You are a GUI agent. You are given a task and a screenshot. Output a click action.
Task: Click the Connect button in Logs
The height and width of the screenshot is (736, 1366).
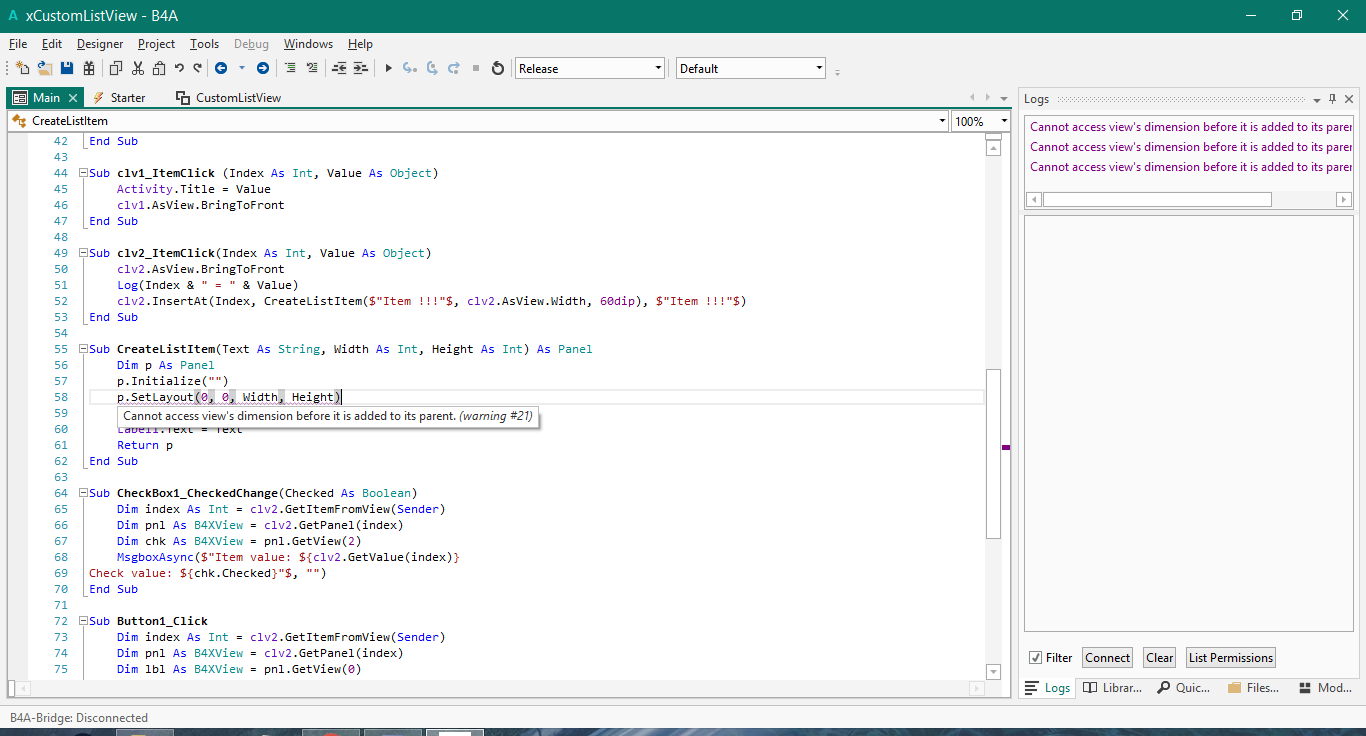[x=1107, y=657]
